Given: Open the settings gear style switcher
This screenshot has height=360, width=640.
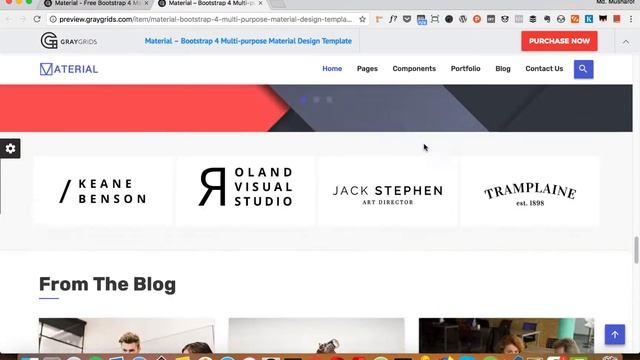Looking at the screenshot, I should 10,149.
